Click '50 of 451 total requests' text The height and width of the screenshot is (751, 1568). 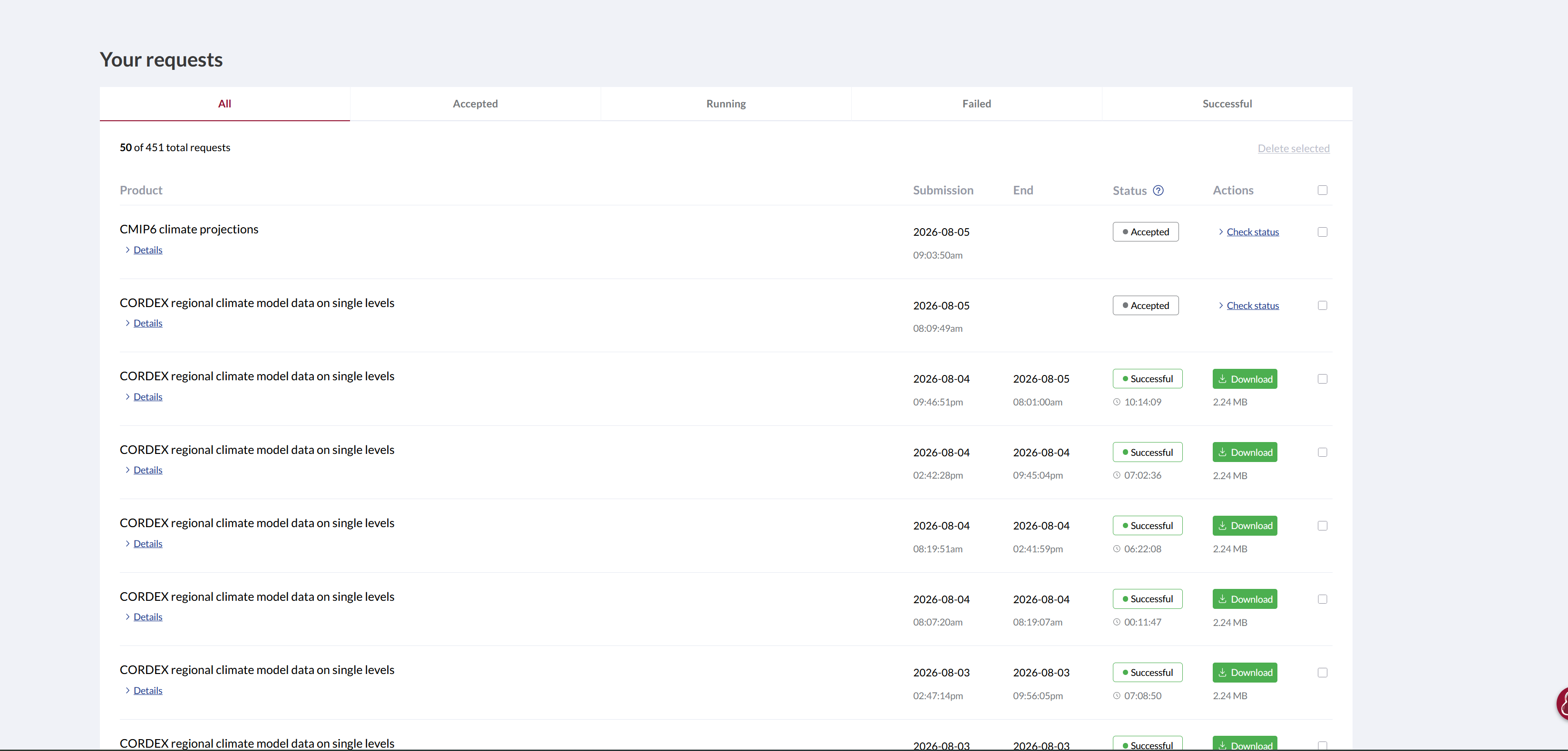pyautogui.click(x=175, y=148)
